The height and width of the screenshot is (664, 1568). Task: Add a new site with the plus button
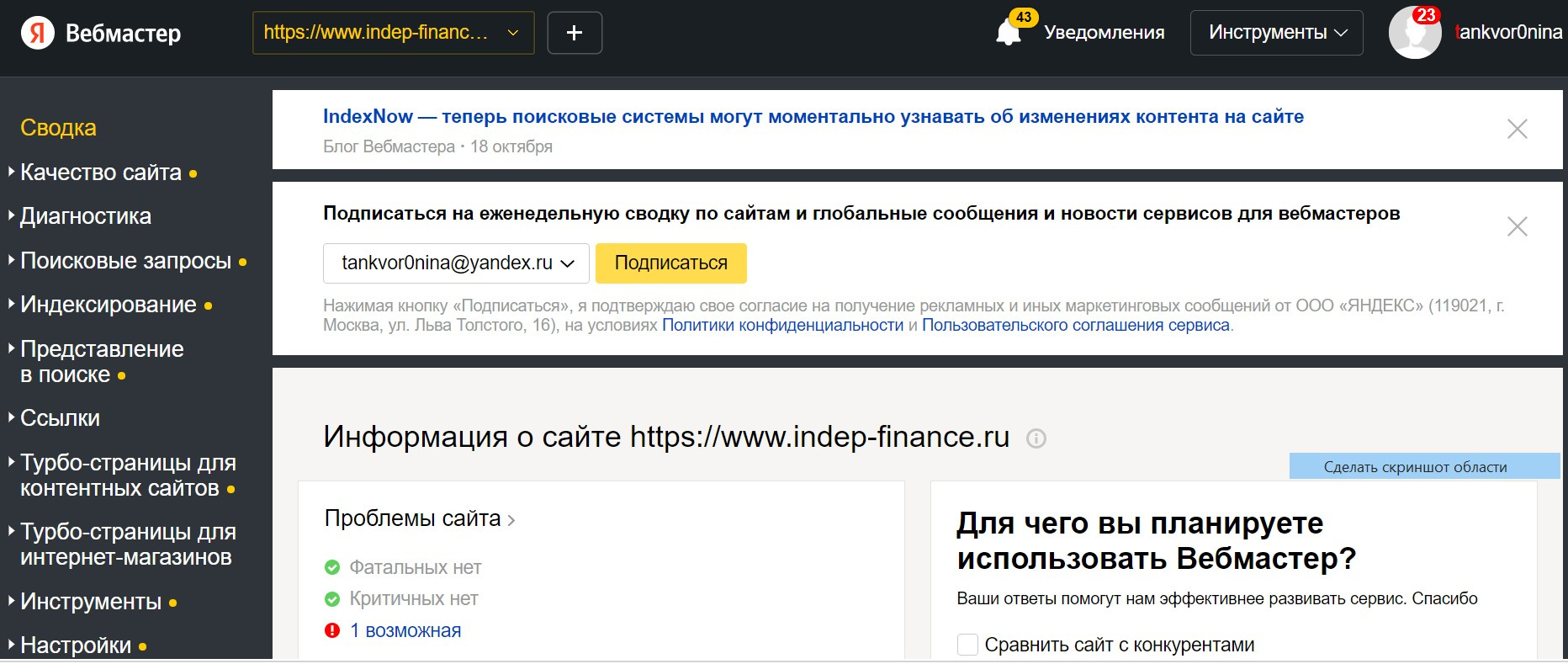[x=575, y=33]
